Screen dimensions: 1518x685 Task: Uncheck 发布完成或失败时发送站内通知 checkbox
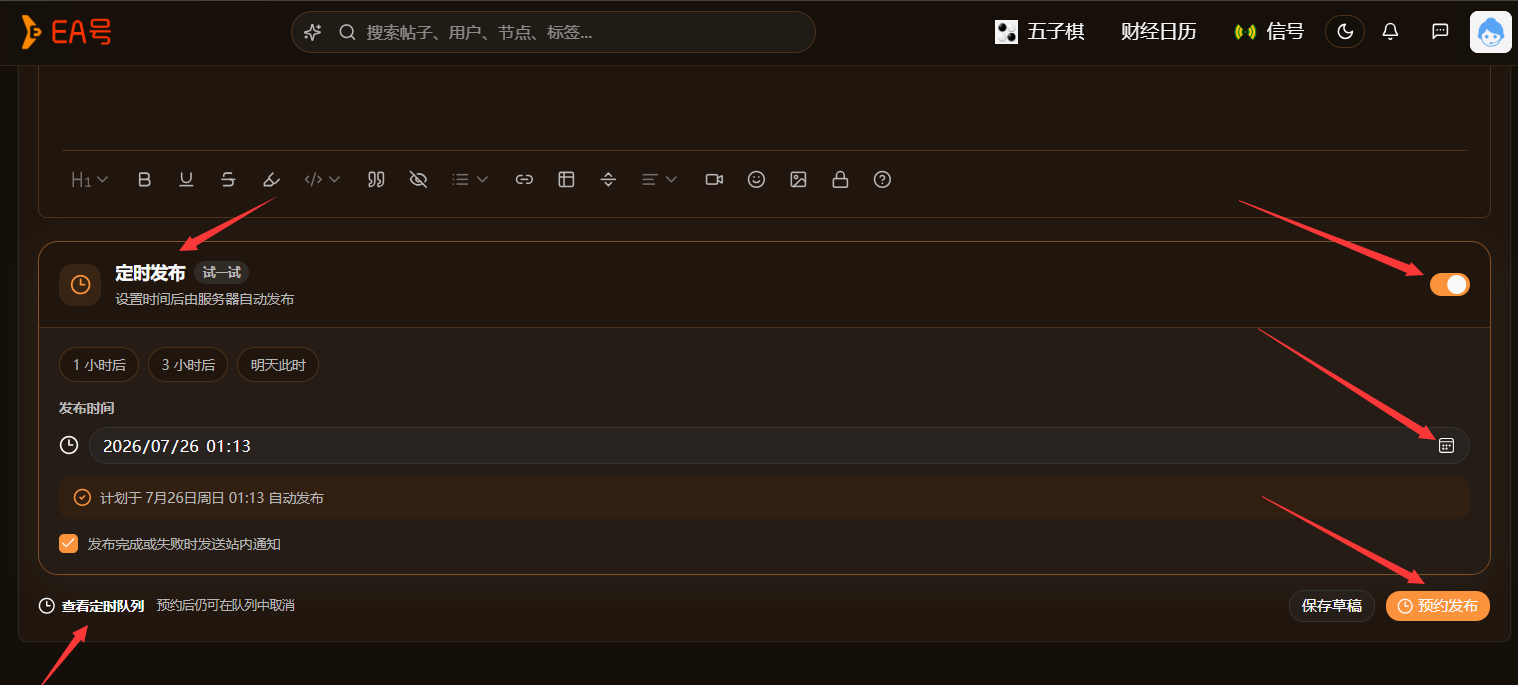(x=69, y=544)
